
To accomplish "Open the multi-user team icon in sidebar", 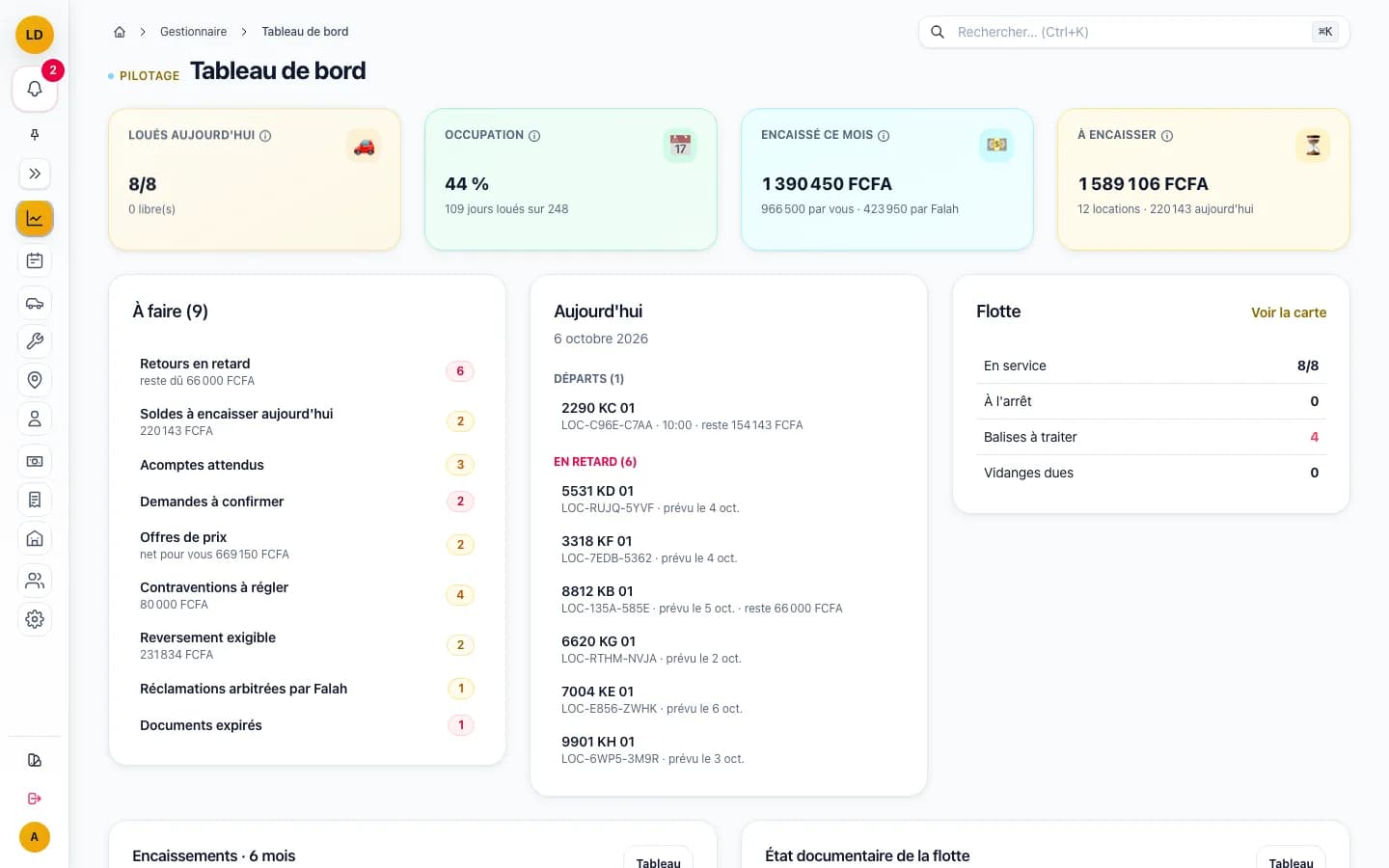I will point(35,581).
